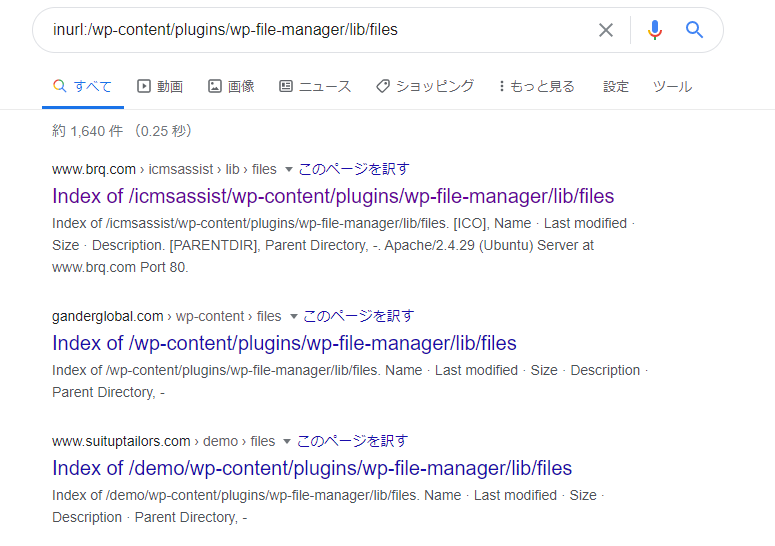Expand the もっと見る menu
This screenshot has width=775, height=546.
(537, 86)
